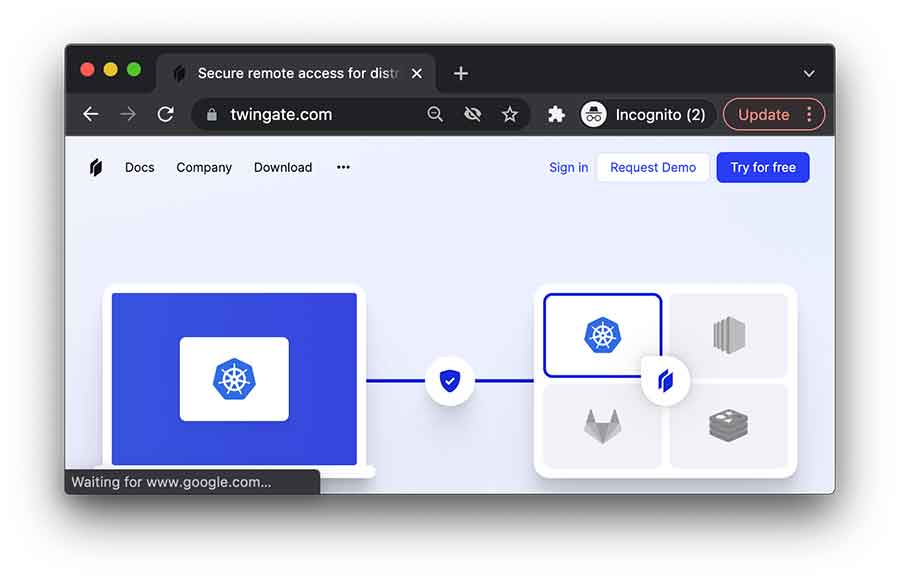The image size is (900, 580).
Task: Open Chrome's three-dot menu next to Update
Action: pyautogui.click(x=811, y=114)
